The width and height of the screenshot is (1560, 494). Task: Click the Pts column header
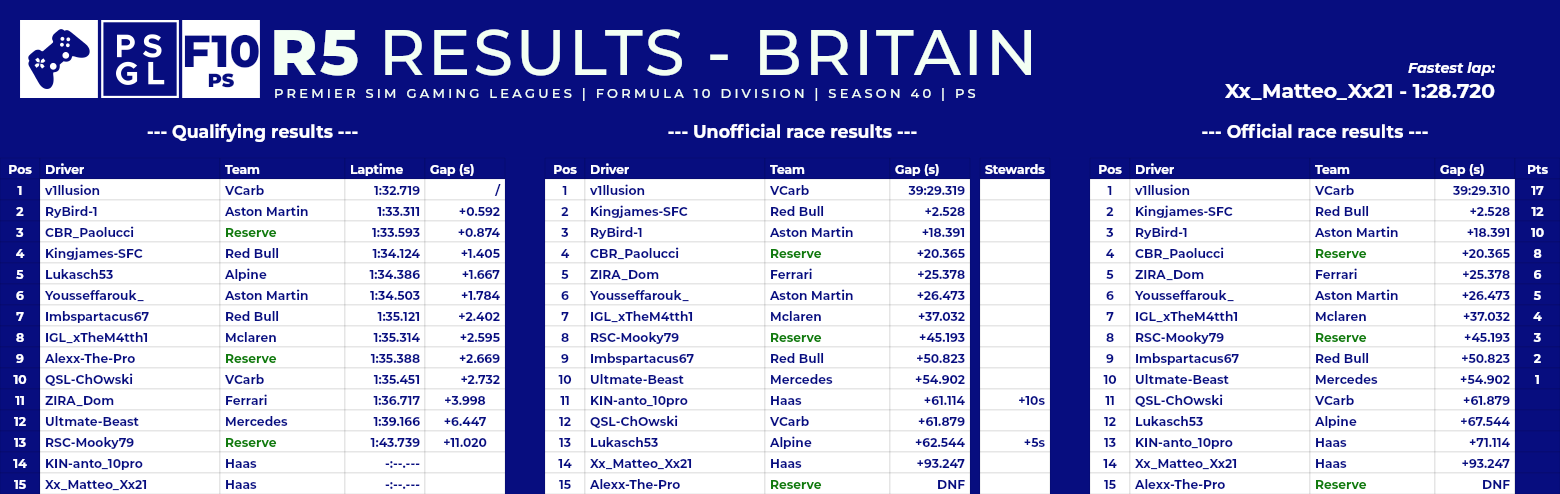pos(1538,169)
